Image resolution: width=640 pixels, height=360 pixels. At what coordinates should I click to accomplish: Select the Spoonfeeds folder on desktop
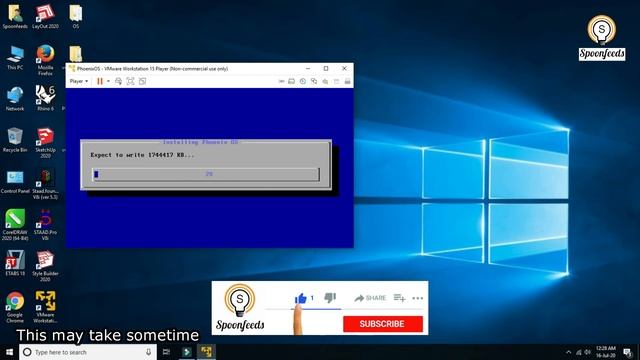[x=15, y=17]
